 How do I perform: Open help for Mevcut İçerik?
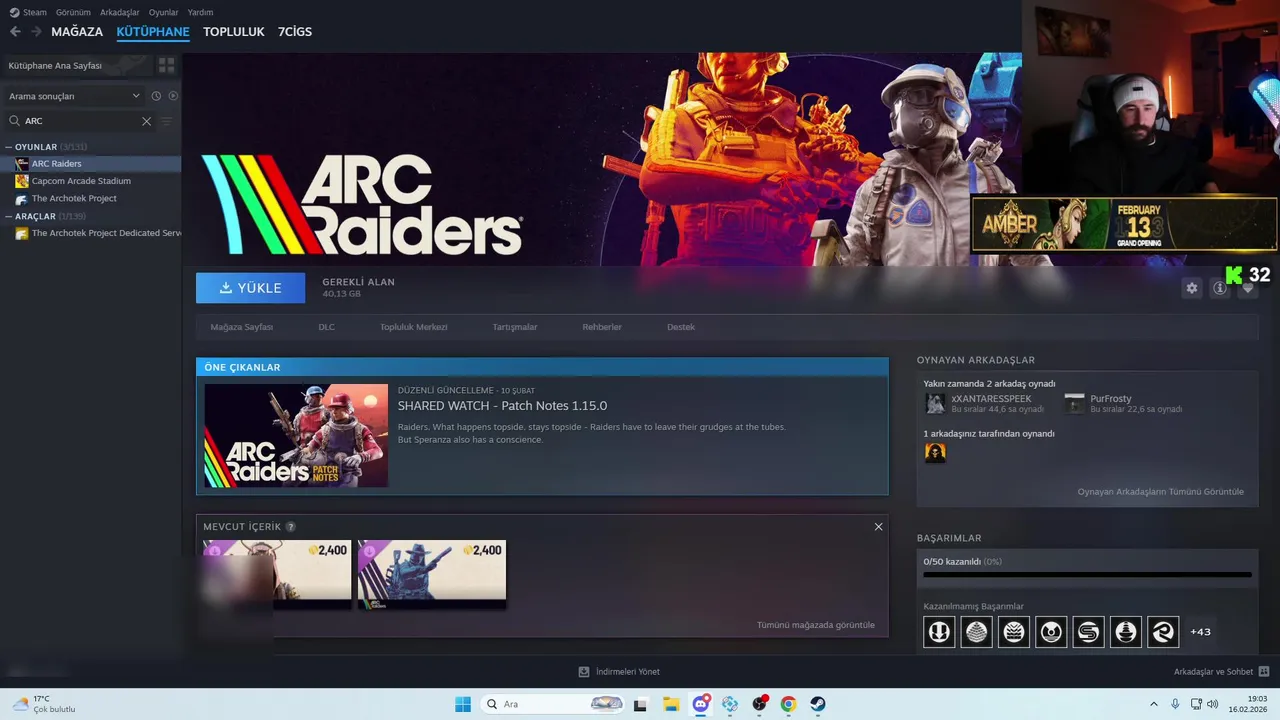(291, 527)
